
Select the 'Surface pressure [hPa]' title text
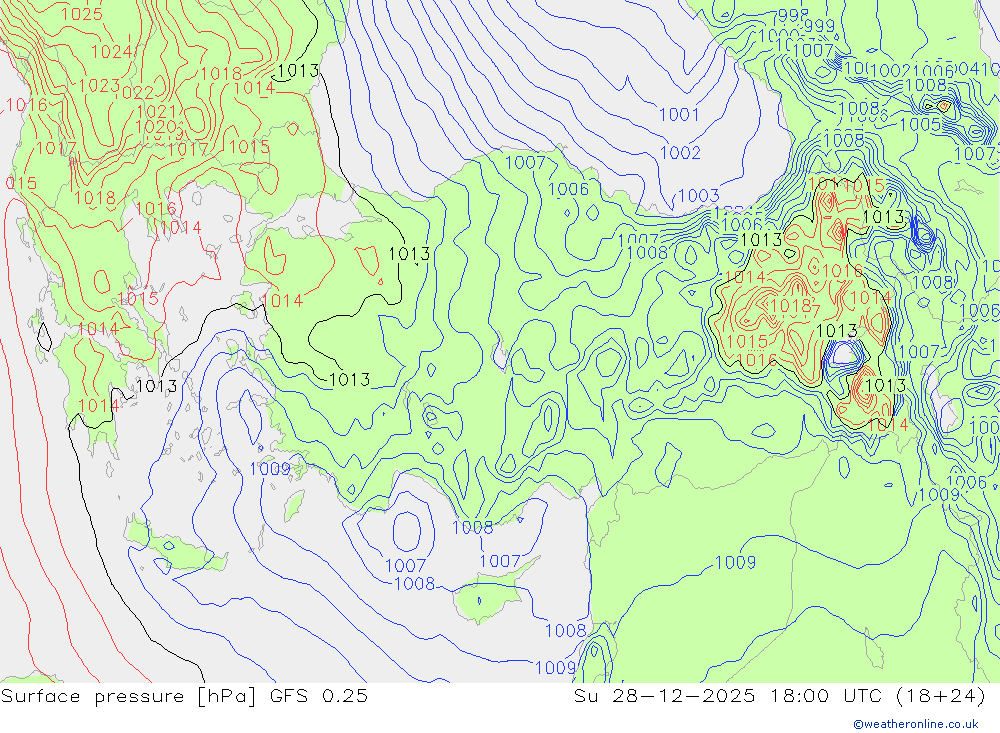129,695
